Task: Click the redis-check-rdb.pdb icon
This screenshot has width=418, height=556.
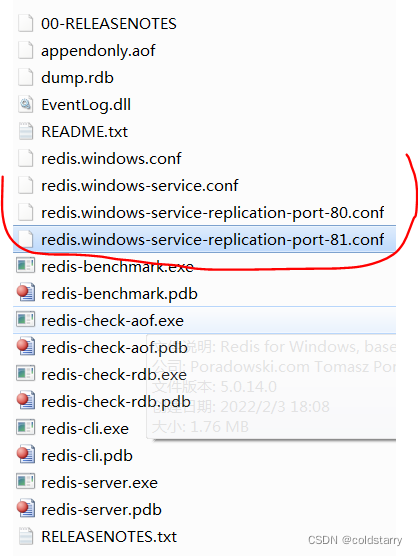Action: 26,401
